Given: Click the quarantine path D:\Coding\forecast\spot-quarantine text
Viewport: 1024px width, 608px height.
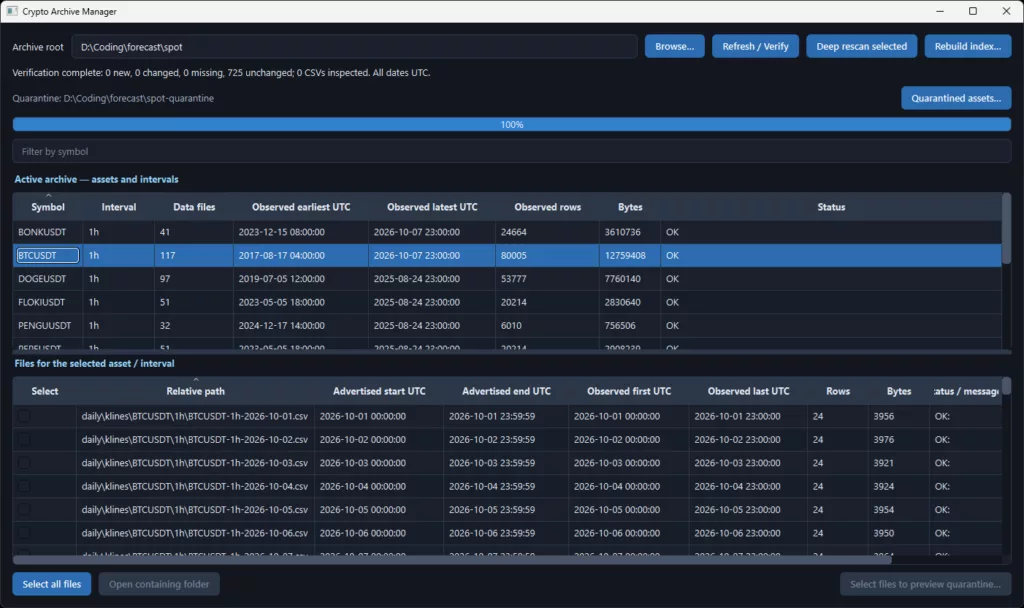Looking at the screenshot, I should pyautogui.click(x=138, y=98).
